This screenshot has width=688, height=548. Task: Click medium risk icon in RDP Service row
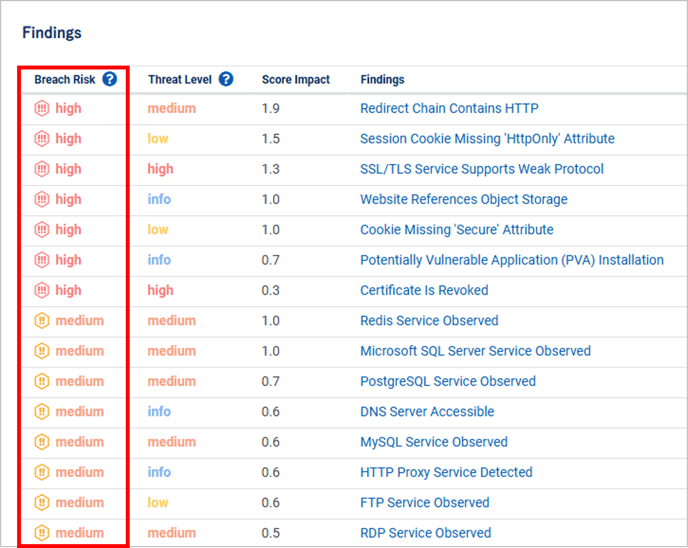tap(42, 533)
